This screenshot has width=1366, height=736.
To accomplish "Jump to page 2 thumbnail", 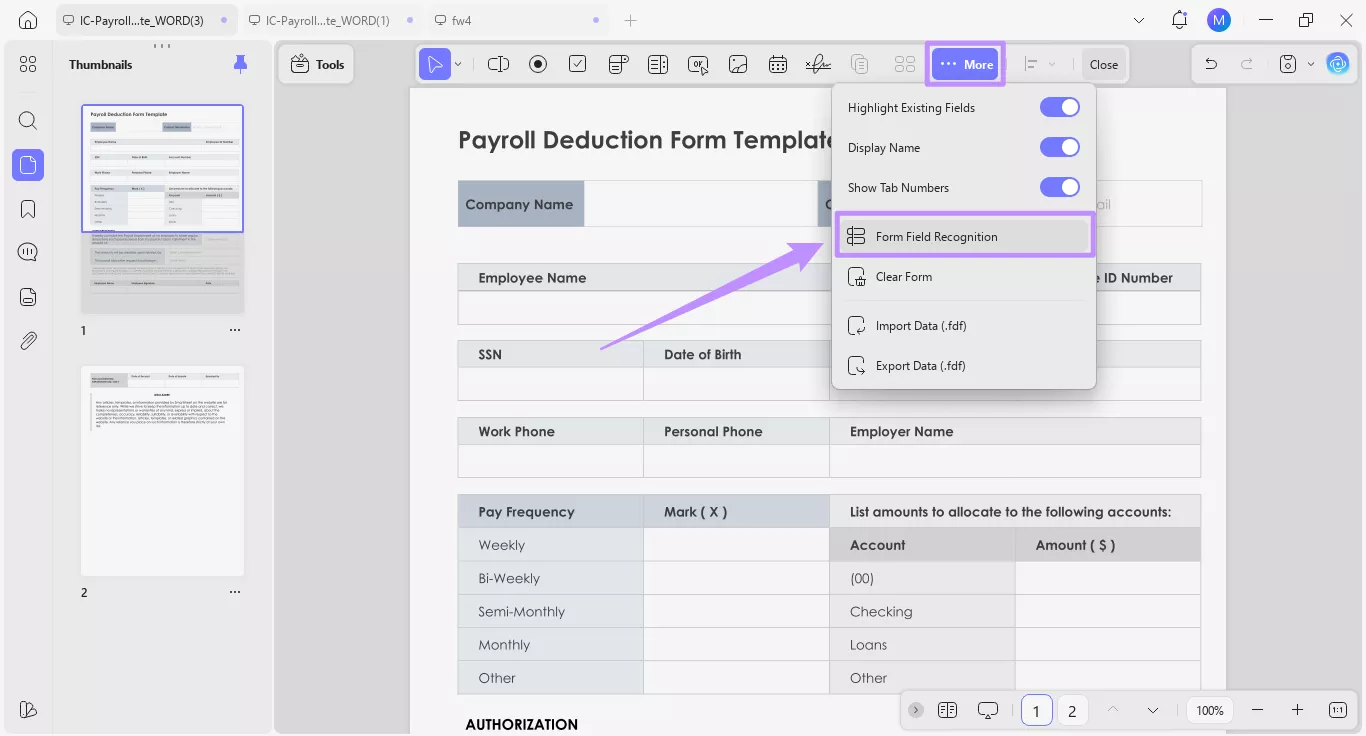I will (x=162, y=471).
